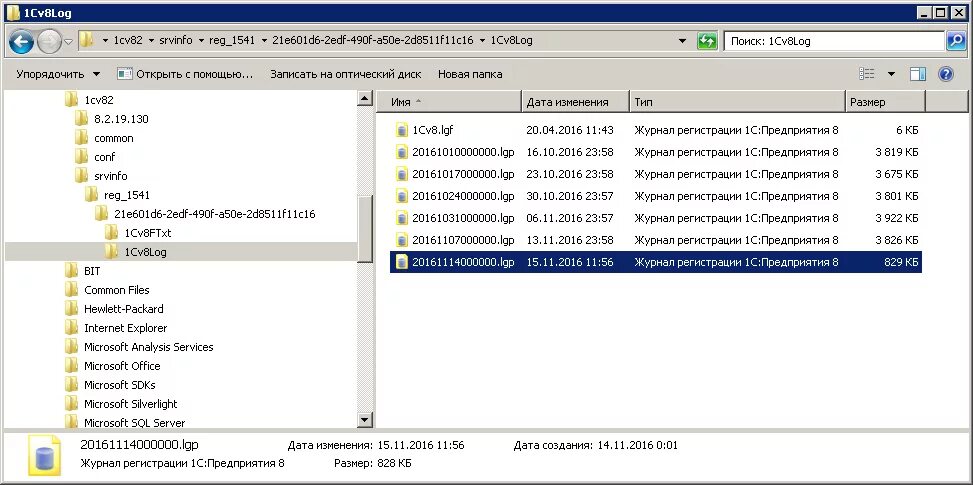The width and height of the screenshot is (973, 485).
Task: Click Открыть с помощью… button
Action: point(185,74)
